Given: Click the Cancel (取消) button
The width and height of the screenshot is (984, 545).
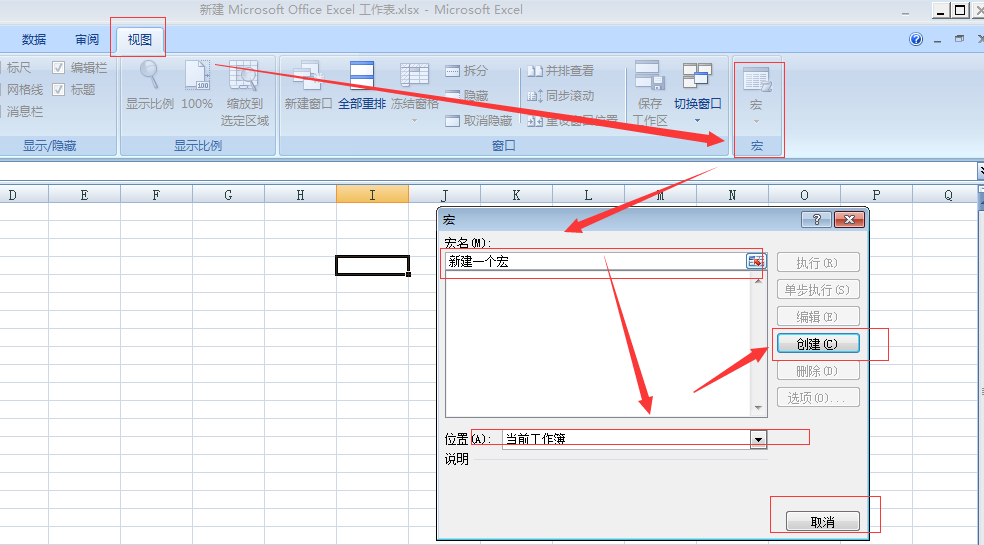Looking at the screenshot, I should click(823, 522).
